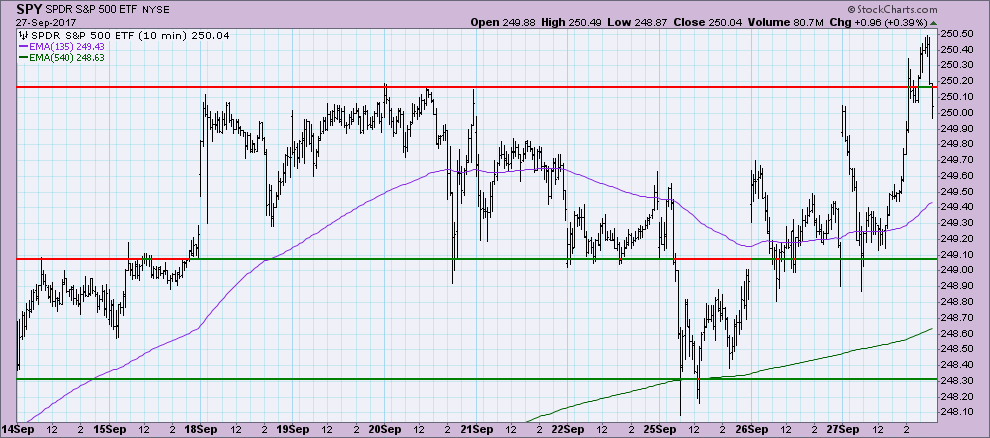Viewport: 990px width, 438px height.
Task: Click the 'SPDR S&P 500 ETF' title next to SPY
Action: tap(90, 11)
